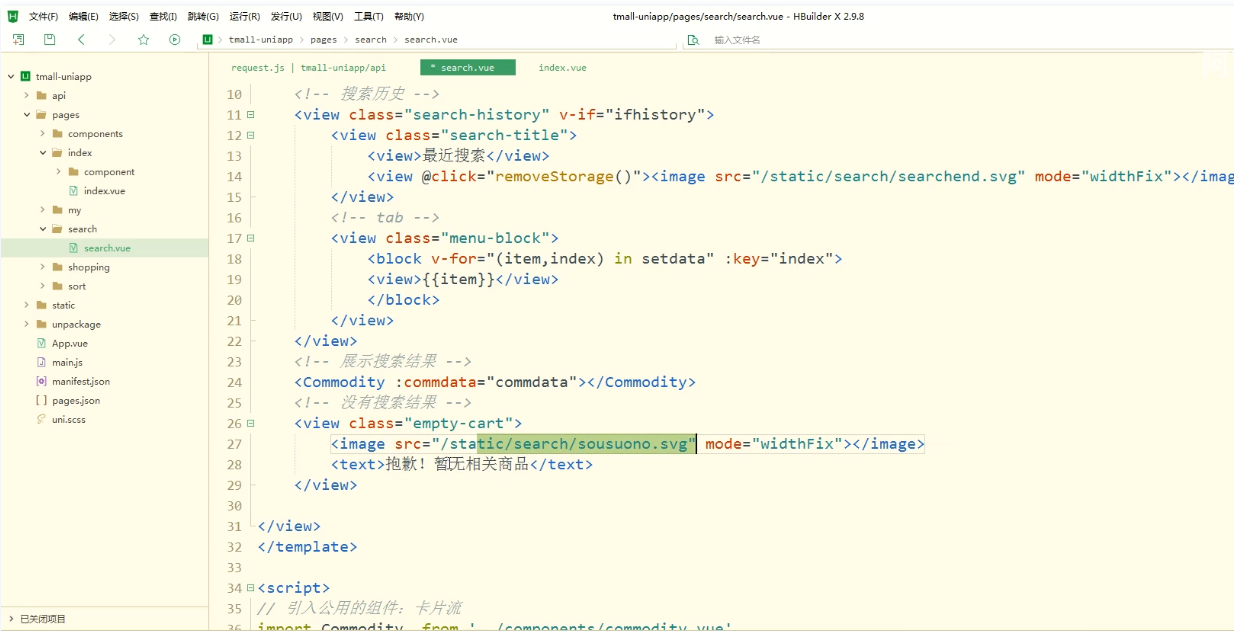1234x631 pixels.
Task: Switch to the index.vue editor tab
Action: tap(563, 68)
